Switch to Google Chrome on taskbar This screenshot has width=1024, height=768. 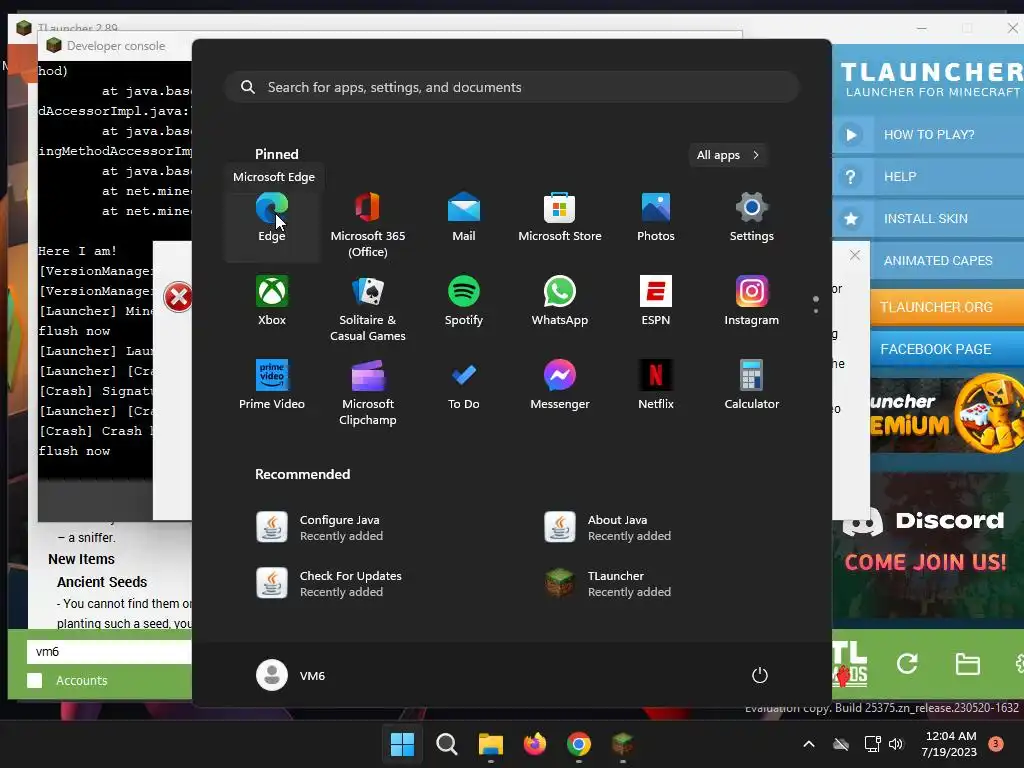[579, 744]
